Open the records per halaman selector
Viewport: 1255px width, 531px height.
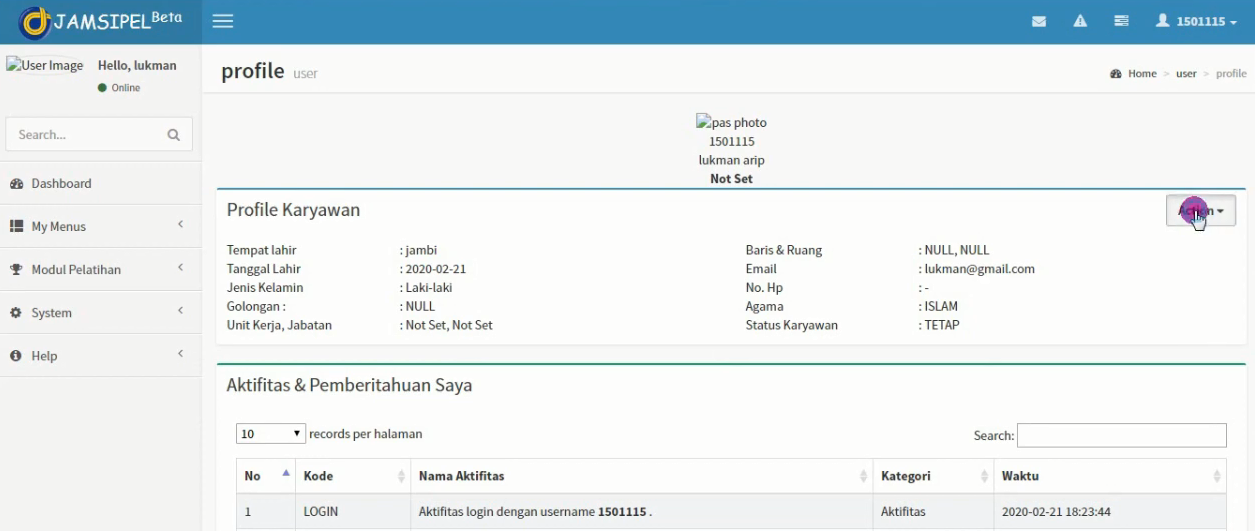(x=271, y=434)
